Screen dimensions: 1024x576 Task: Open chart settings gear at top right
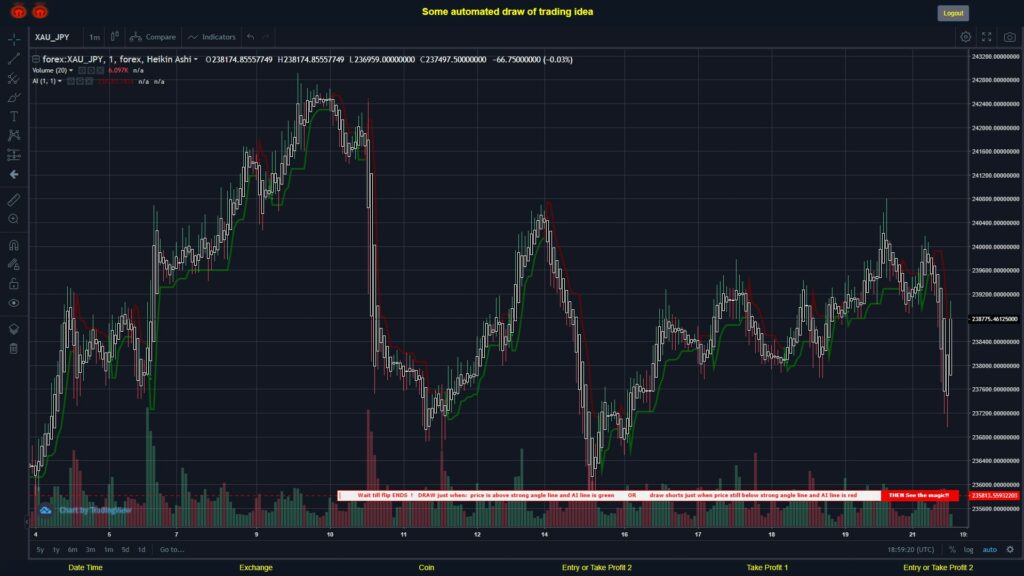[965, 37]
